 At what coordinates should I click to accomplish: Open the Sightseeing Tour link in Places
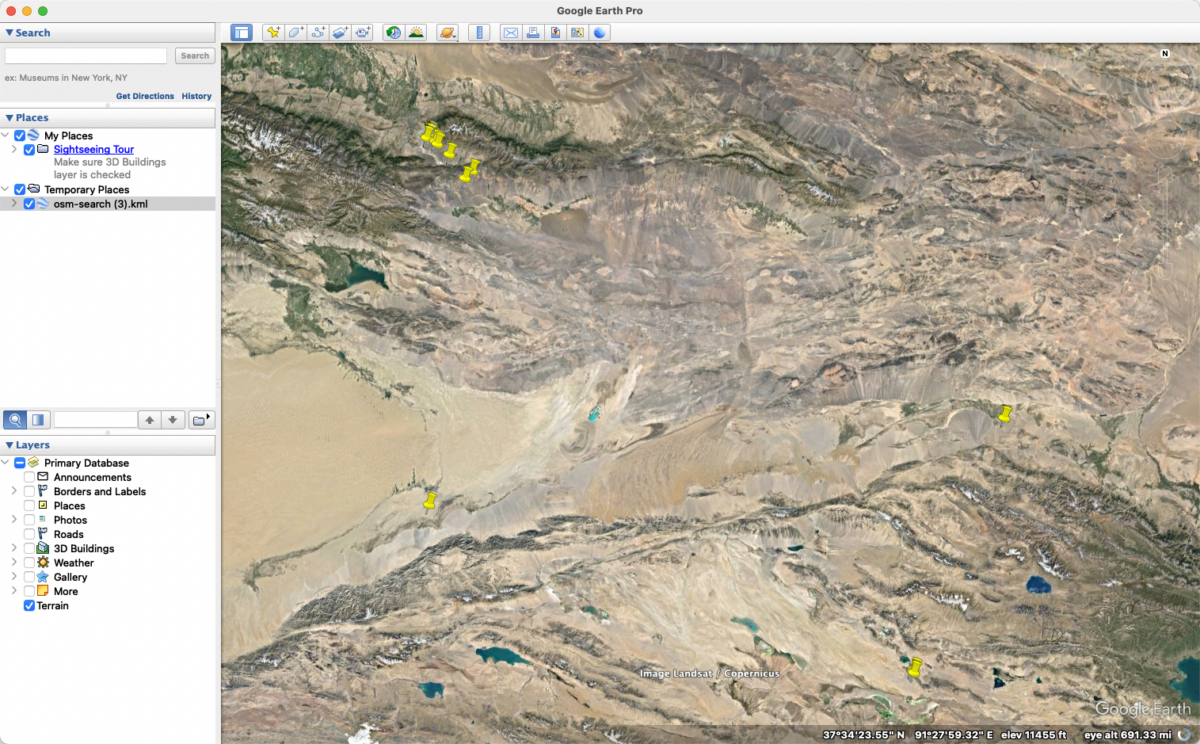[x=94, y=150]
